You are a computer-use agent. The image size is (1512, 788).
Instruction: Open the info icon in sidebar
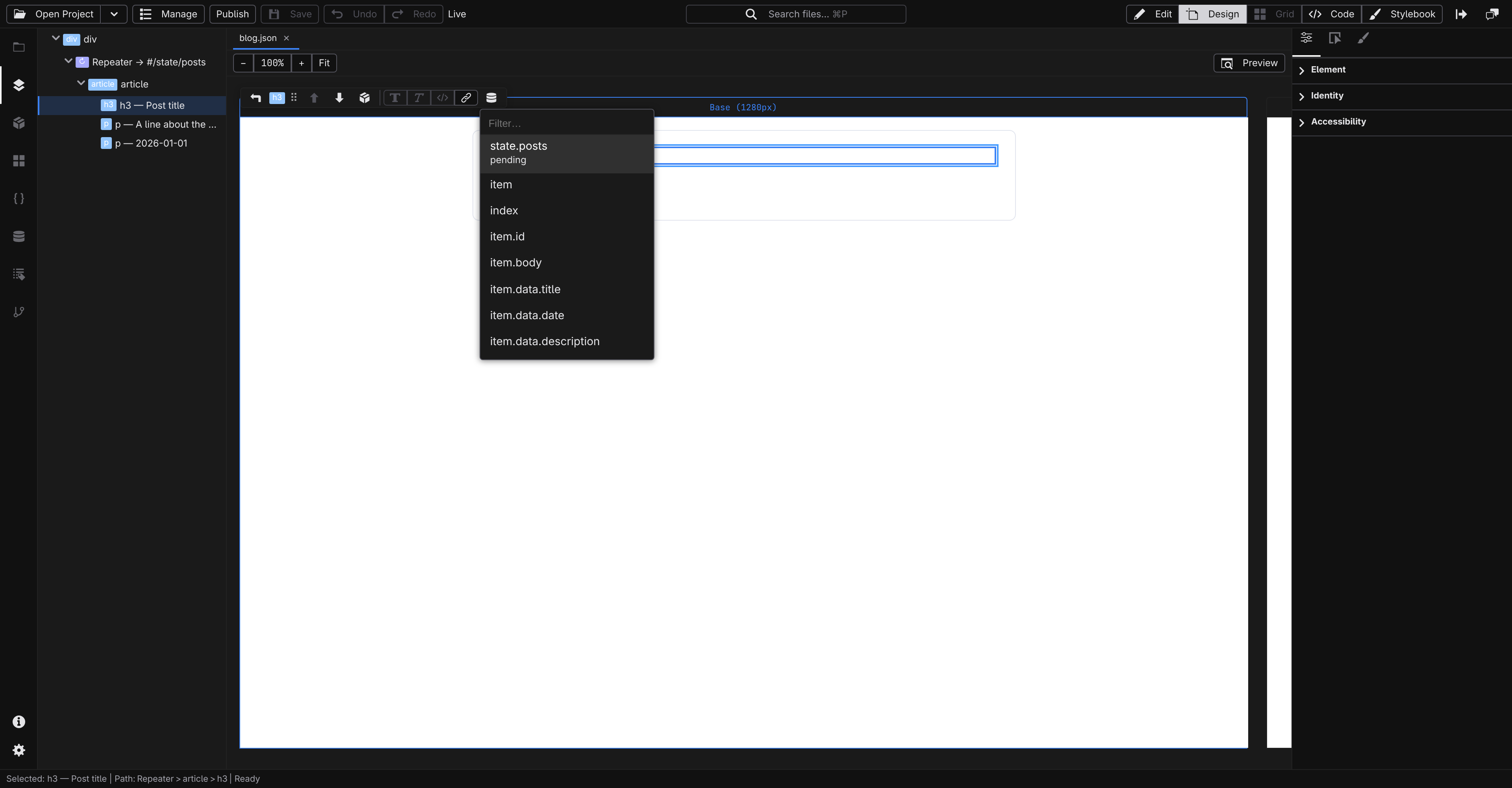pyautogui.click(x=19, y=722)
